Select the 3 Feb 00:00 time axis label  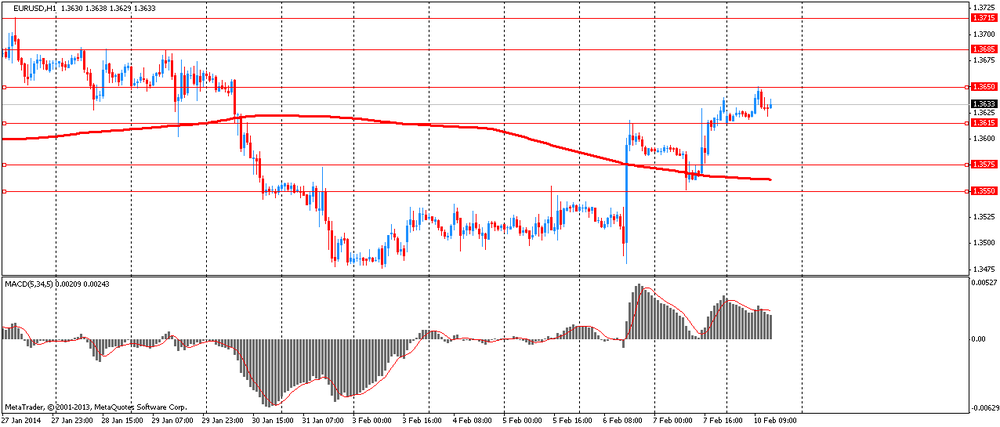(374, 421)
